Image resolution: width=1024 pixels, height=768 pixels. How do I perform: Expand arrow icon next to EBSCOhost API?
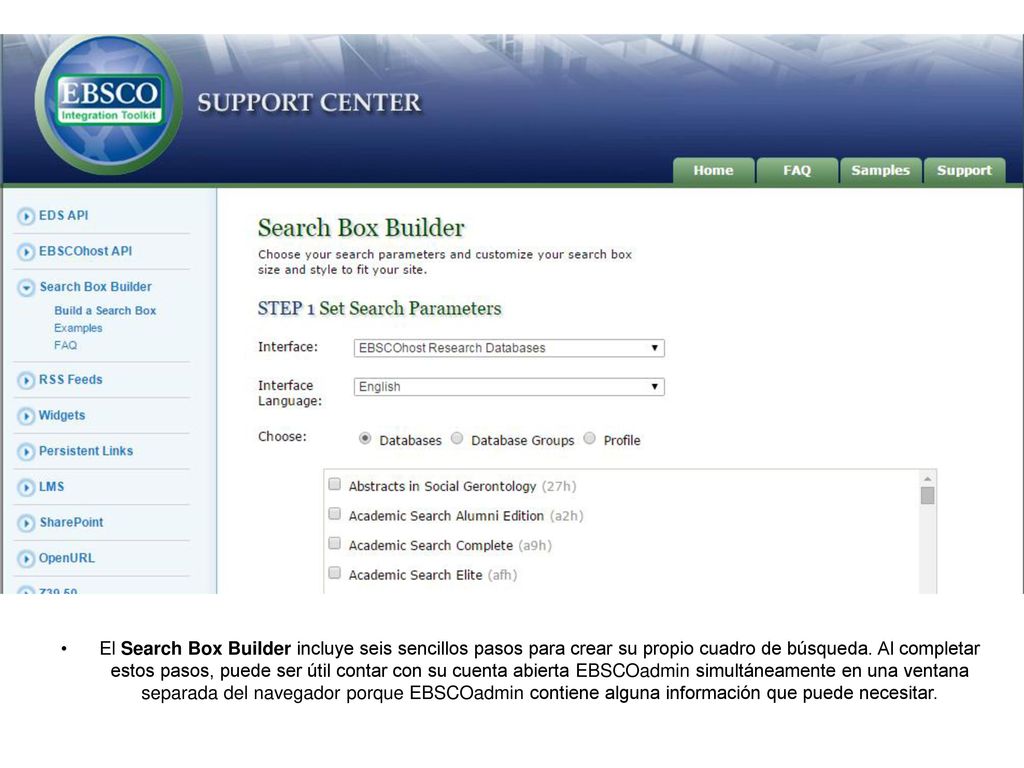[x=26, y=252]
